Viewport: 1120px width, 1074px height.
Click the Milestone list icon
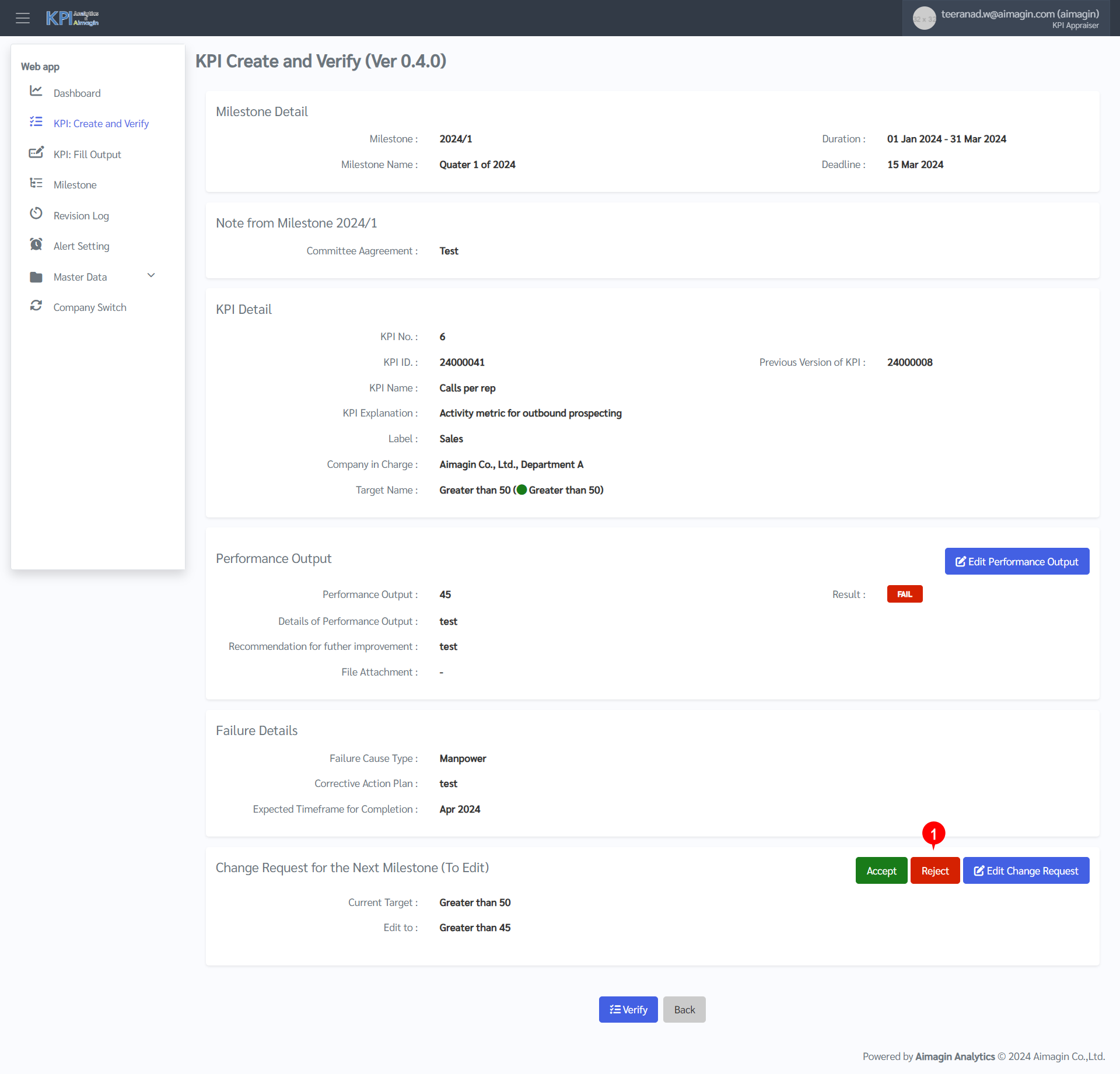[36, 183]
